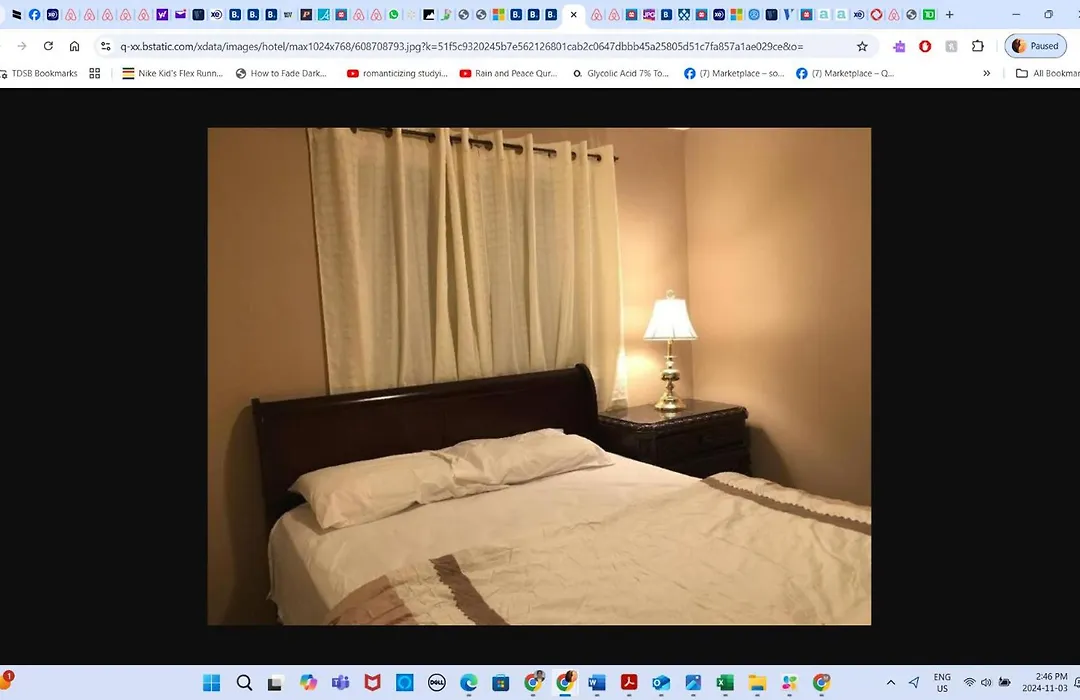Switch to the WhatsApp tab

(393, 14)
